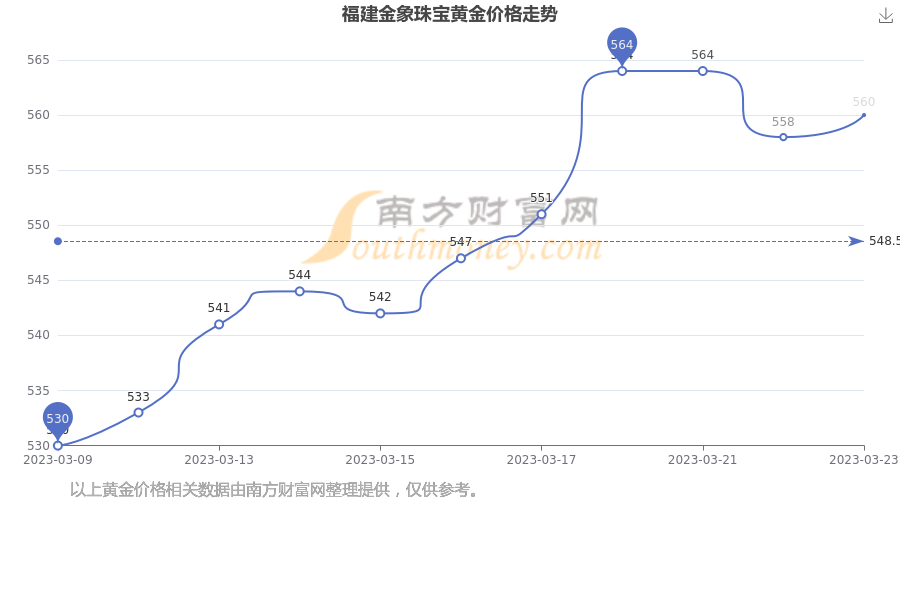The image size is (900, 600).
Task: Click the y-axis label 565
Action: 38,60
